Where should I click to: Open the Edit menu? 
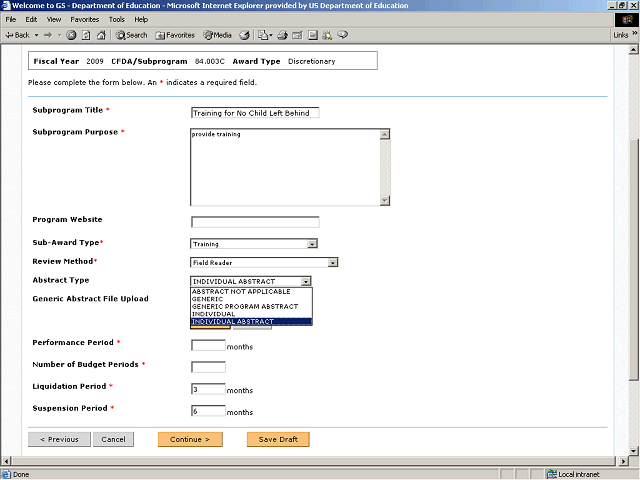(31, 19)
